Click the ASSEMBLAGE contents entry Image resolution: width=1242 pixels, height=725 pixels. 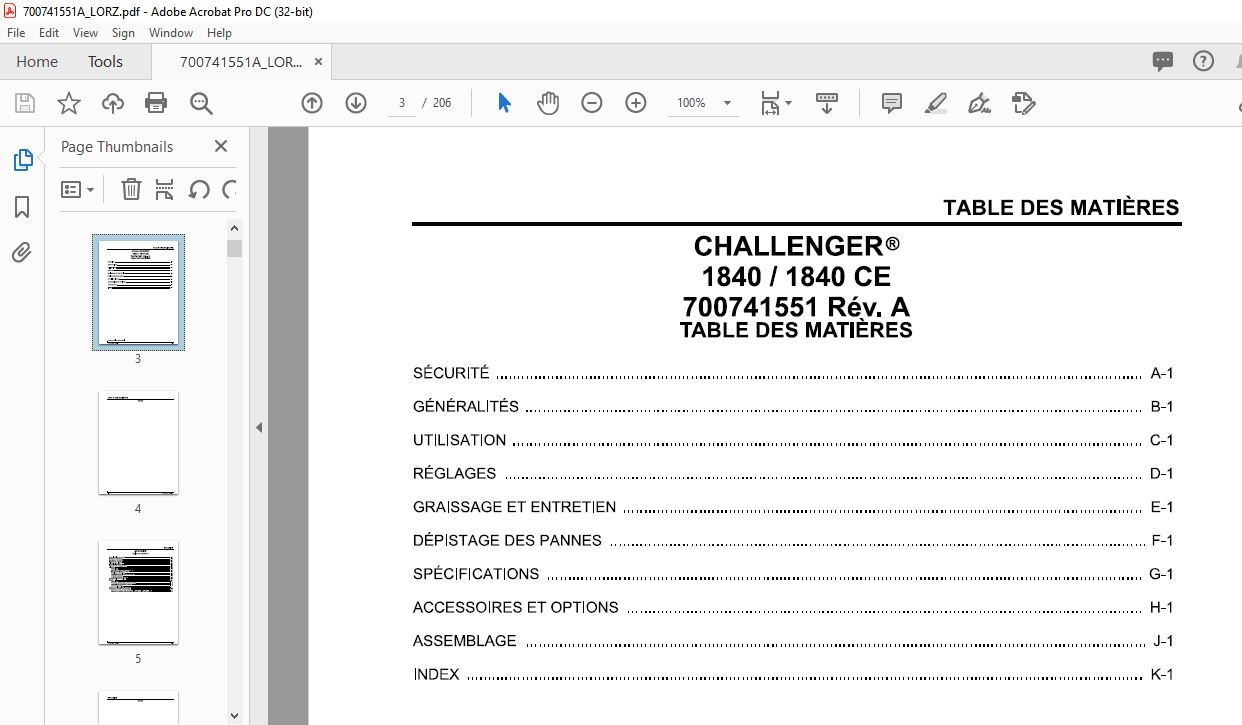click(793, 641)
